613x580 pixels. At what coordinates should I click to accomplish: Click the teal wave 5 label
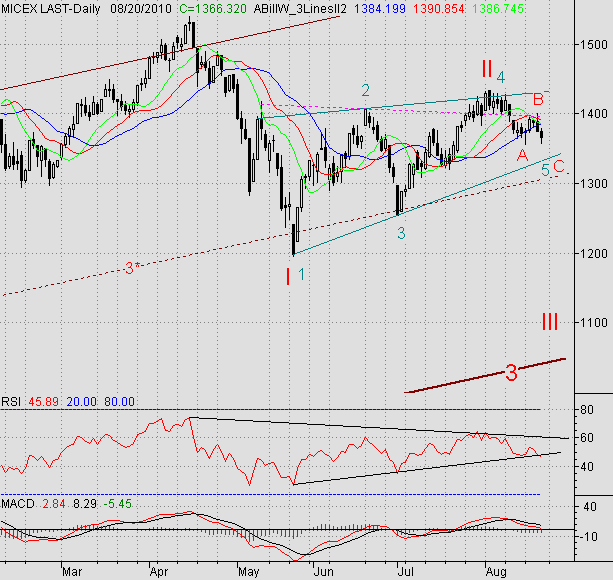[x=545, y=170]
